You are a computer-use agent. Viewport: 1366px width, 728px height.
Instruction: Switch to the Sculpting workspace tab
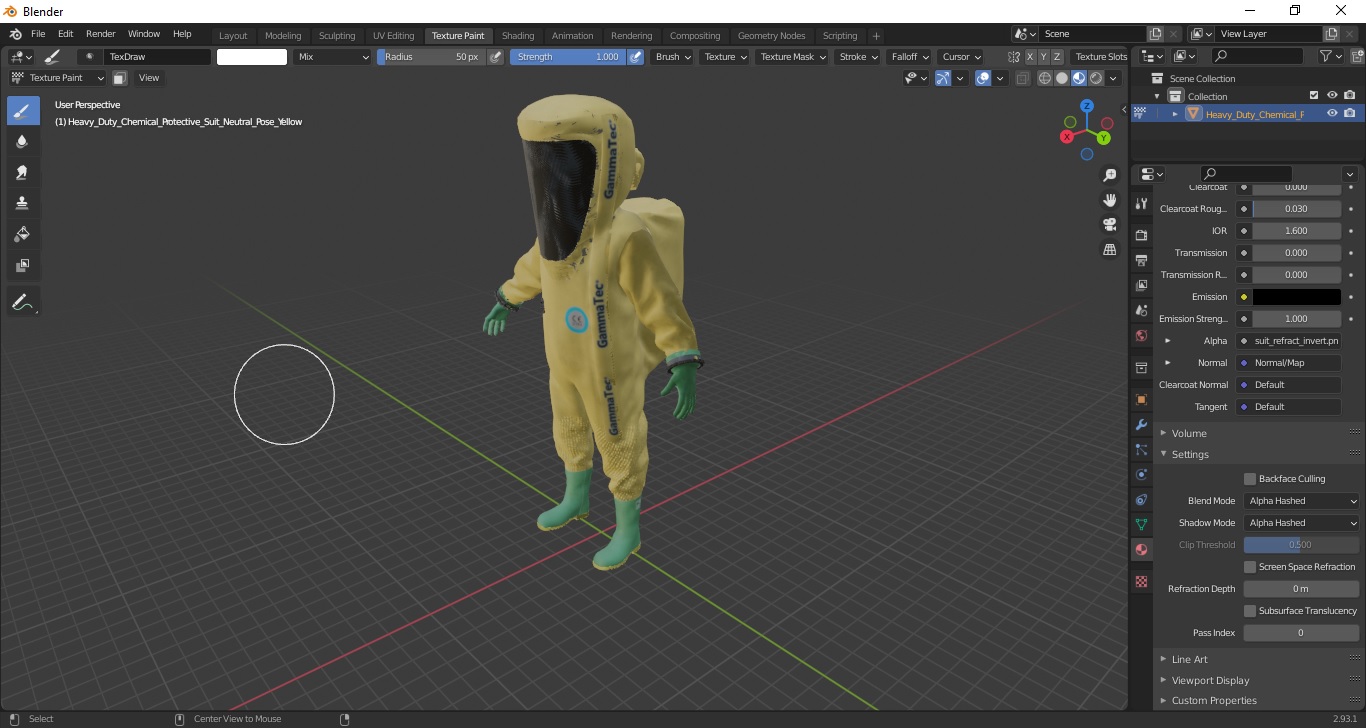337,36
